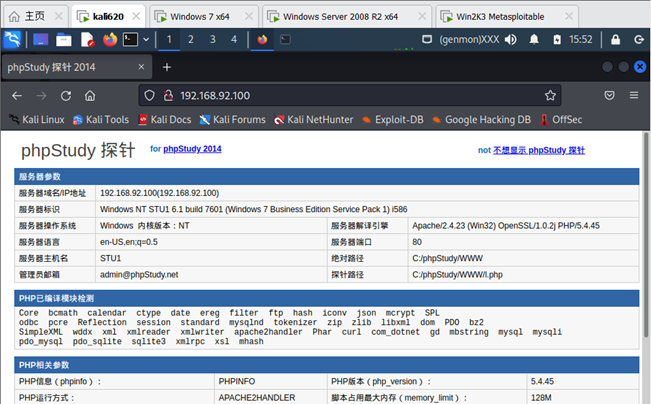Go forward with the browser forward arrow
This screenshot has height=404, width=651.
tap(41, 96)
